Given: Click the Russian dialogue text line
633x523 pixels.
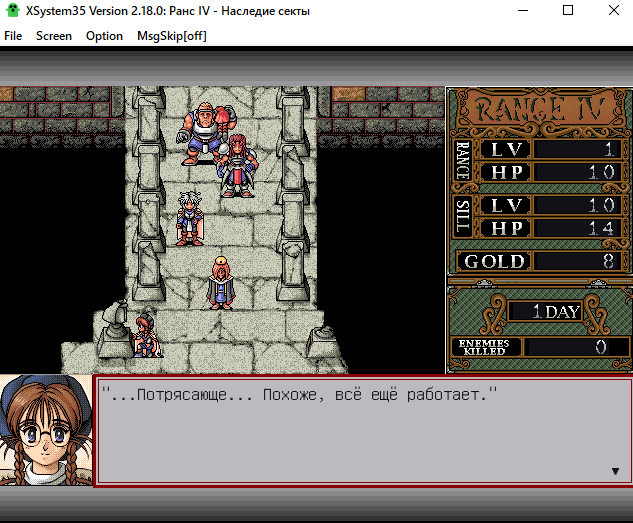Looking at the screenshot, I should tap(299, 394).
